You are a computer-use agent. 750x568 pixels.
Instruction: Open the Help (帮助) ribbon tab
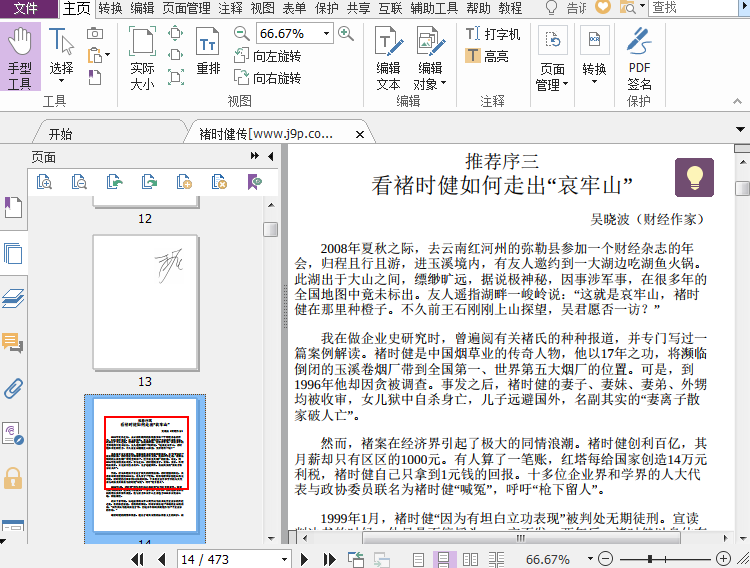[478, 8]
